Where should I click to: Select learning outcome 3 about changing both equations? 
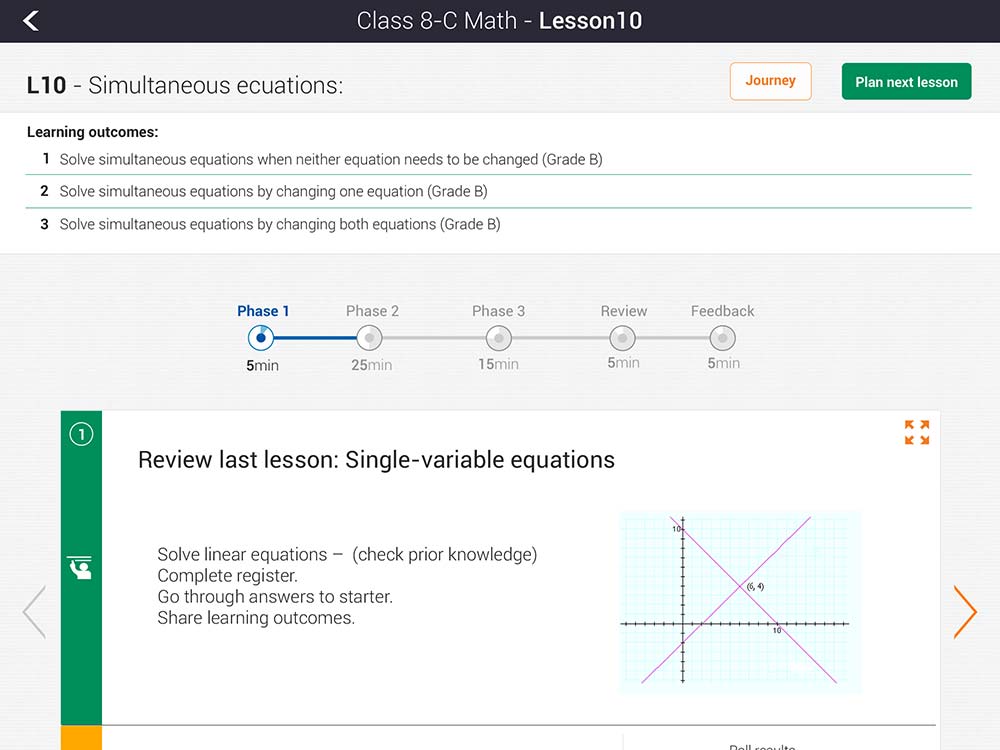[x=279, y=224]
